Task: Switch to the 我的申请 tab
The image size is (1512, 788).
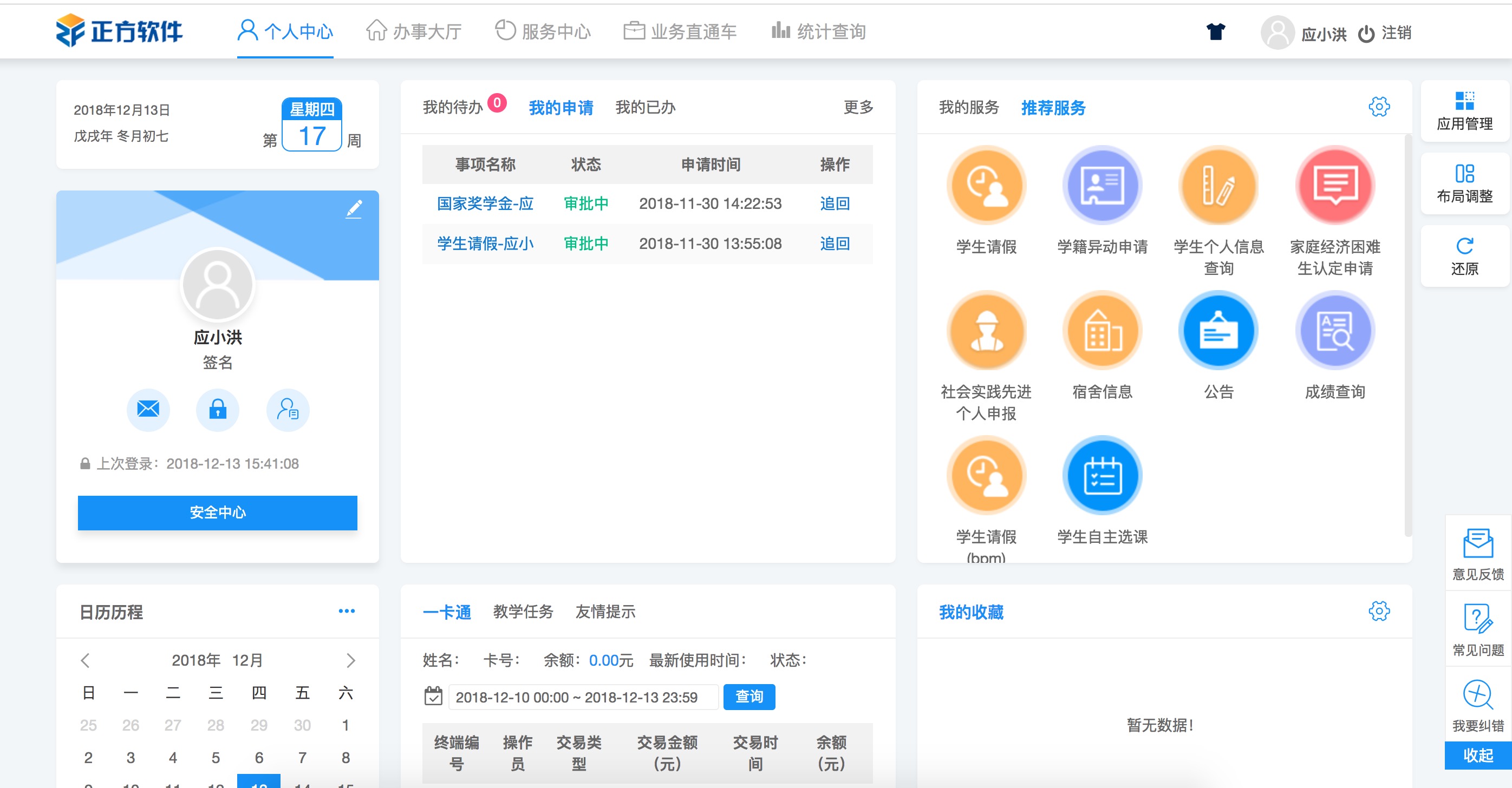Action: pos(561,107)
